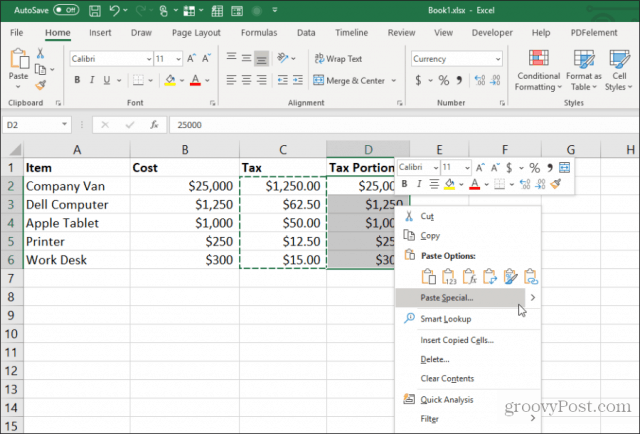640x434 pixels.
Task: Click the Paste Link chain icon
Action: 531,276
